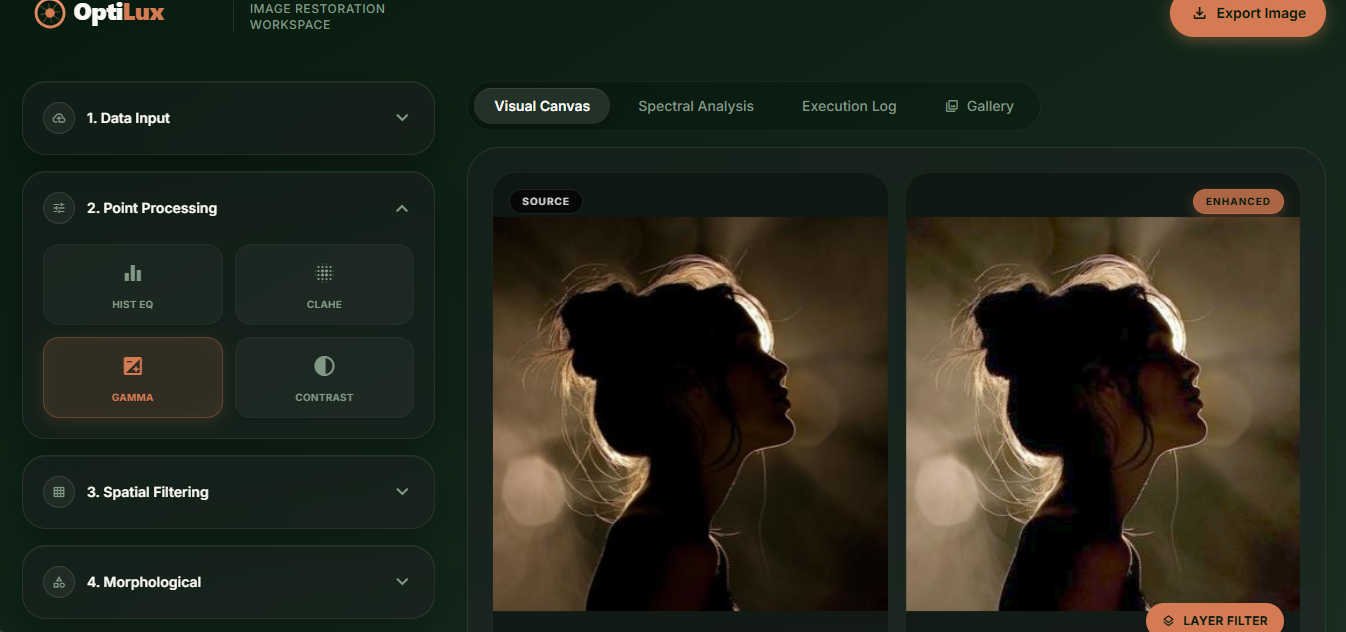Viewport: 1346px width, 632px height.
Task: Select the CLAHE tool
Action: coord(324,284)
